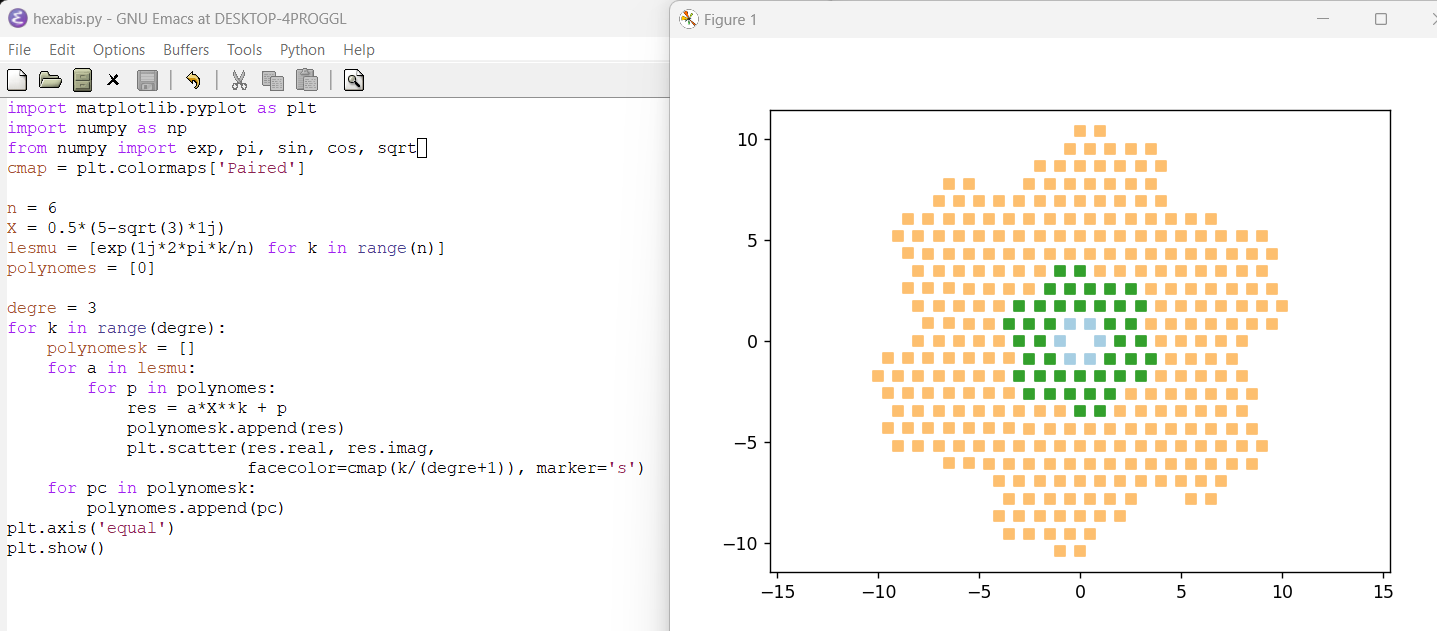
Task: Copy selection with the copy icon
Action: coord(272,80)
